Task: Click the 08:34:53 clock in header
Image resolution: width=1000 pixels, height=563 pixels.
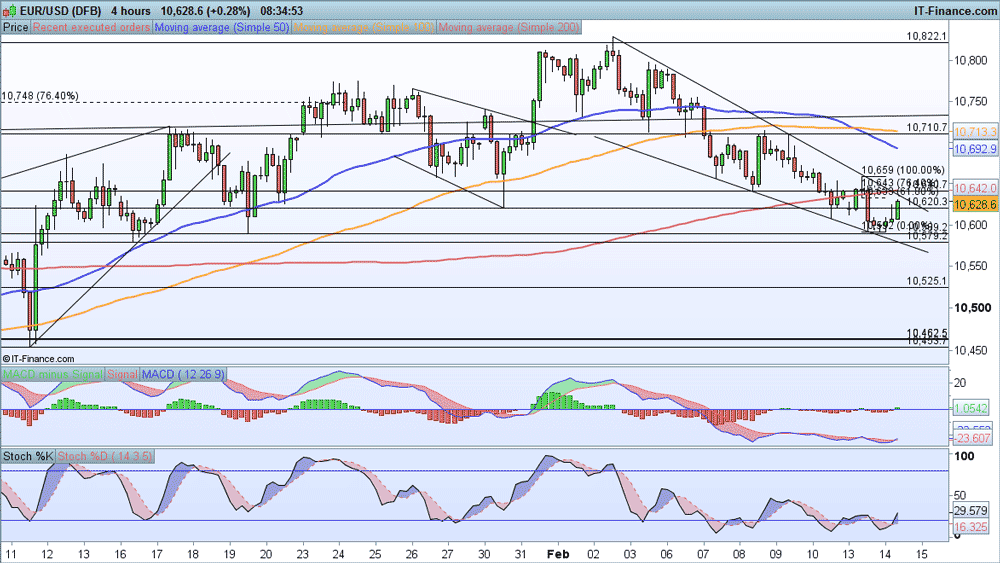Action: click(282, 11)
